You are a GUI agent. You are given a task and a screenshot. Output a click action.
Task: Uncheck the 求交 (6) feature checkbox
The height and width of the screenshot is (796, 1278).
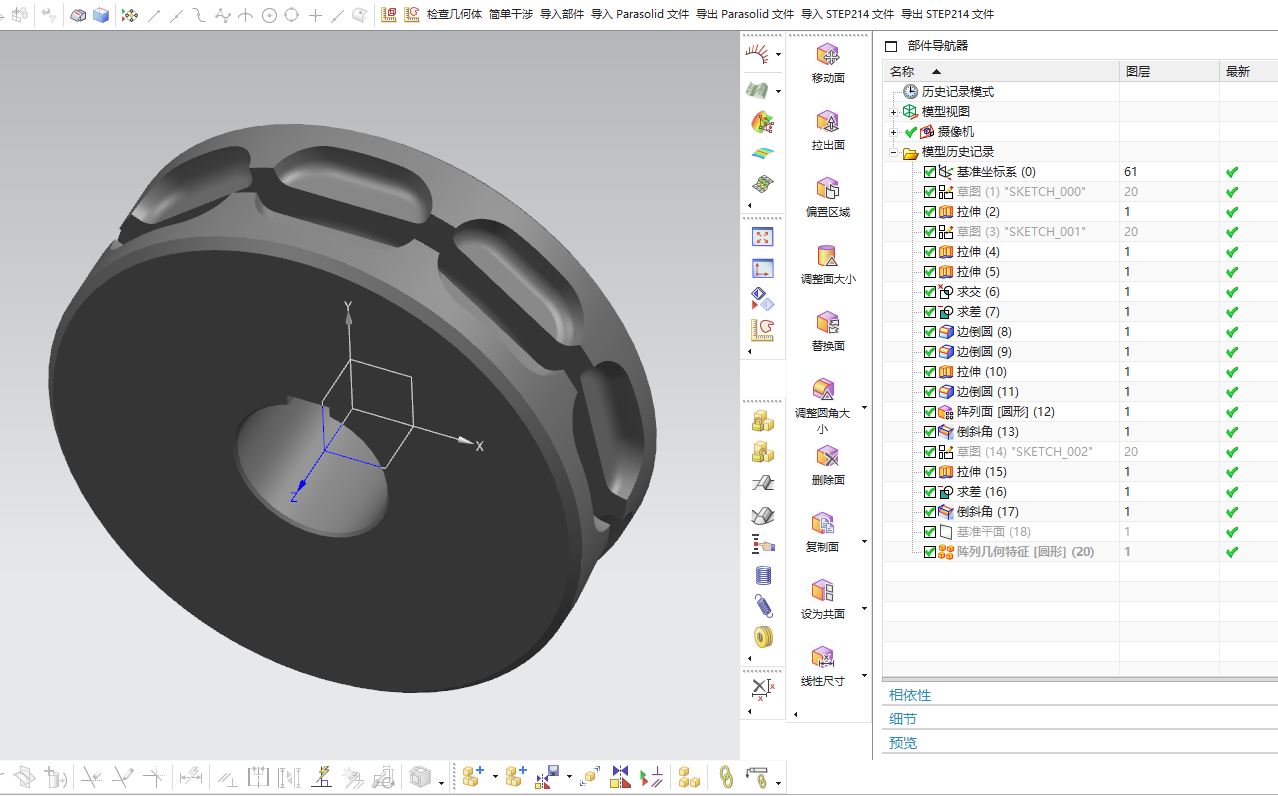tap(930, 292)
